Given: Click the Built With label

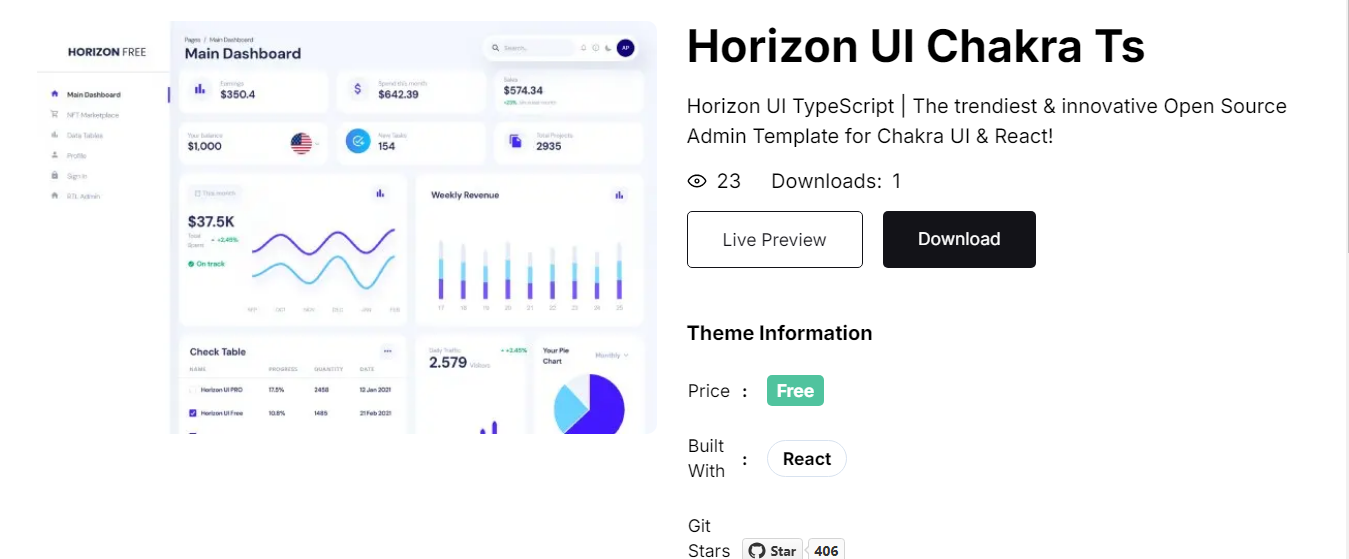Looking at the screenshot, I should tap(706, 458).
